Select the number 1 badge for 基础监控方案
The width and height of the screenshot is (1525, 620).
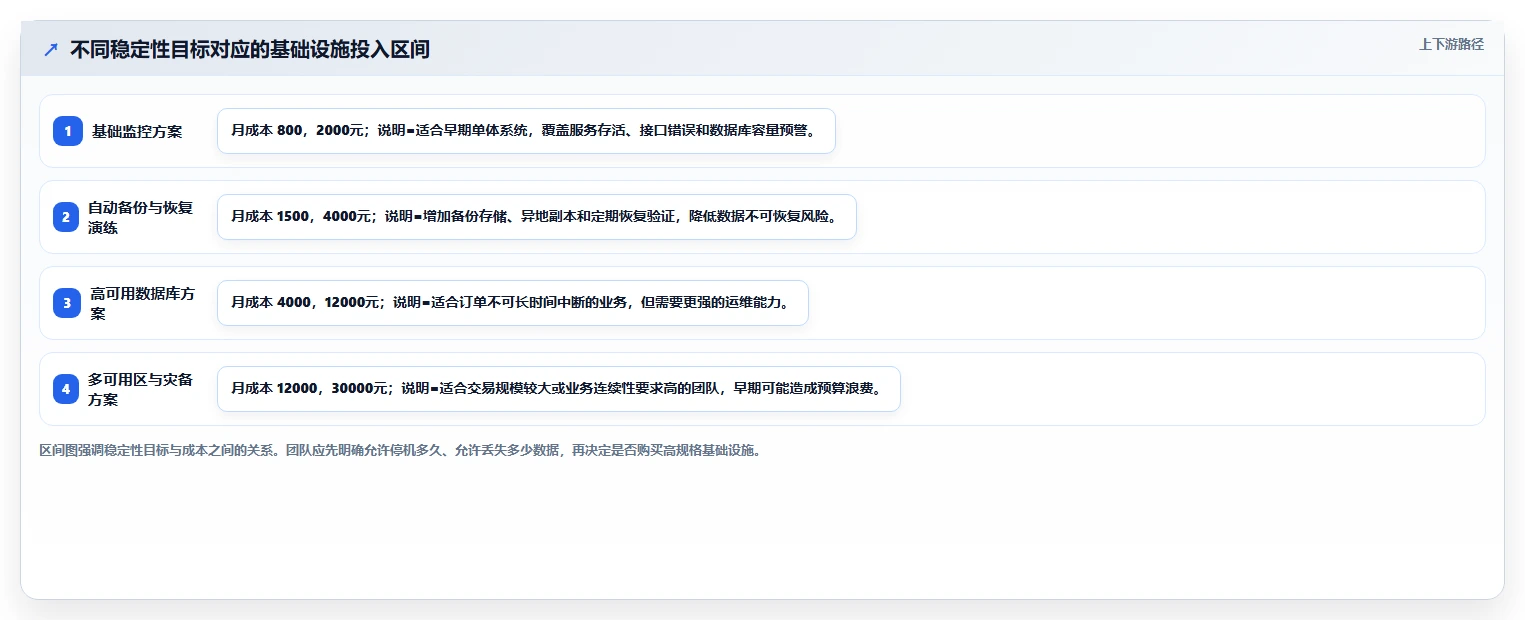point(68,131)
